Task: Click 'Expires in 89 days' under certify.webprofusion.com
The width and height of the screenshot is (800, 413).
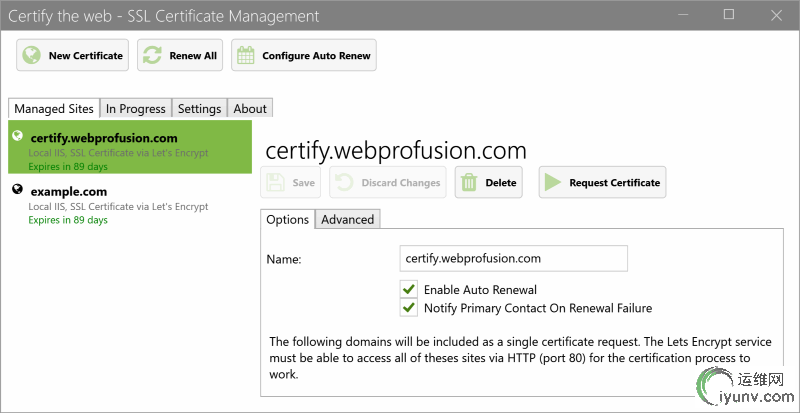Action: coord(68,166)
